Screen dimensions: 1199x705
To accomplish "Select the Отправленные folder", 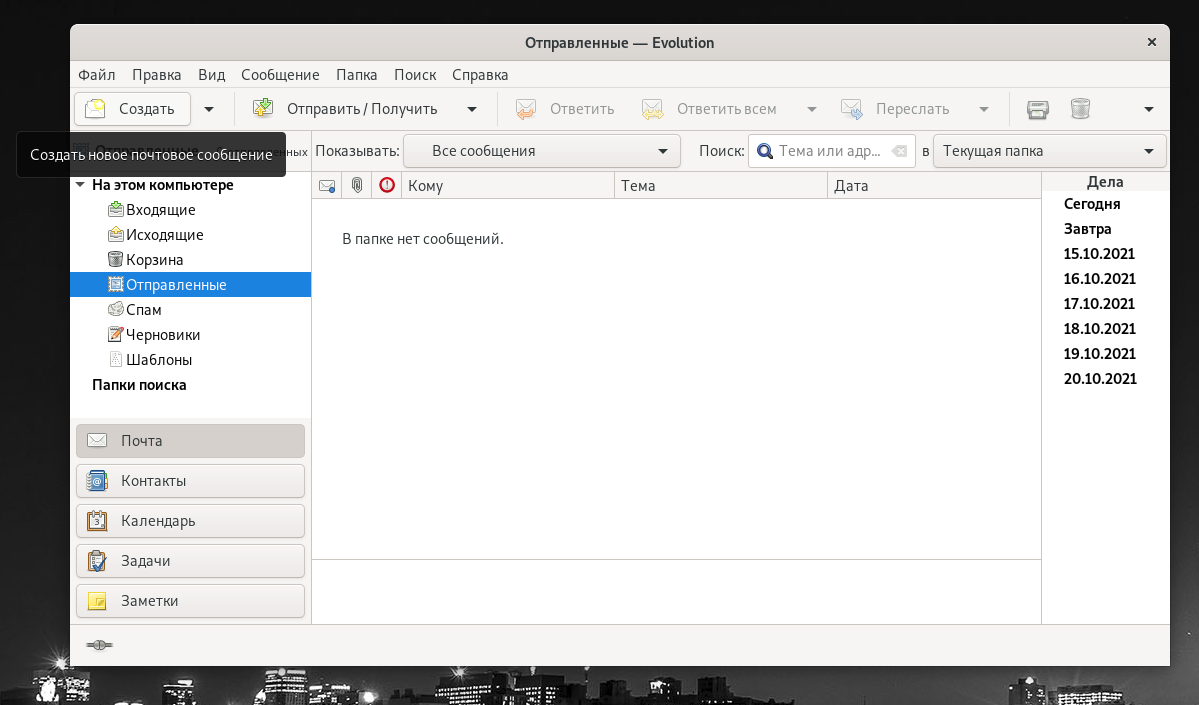I will tap(190, 284).
